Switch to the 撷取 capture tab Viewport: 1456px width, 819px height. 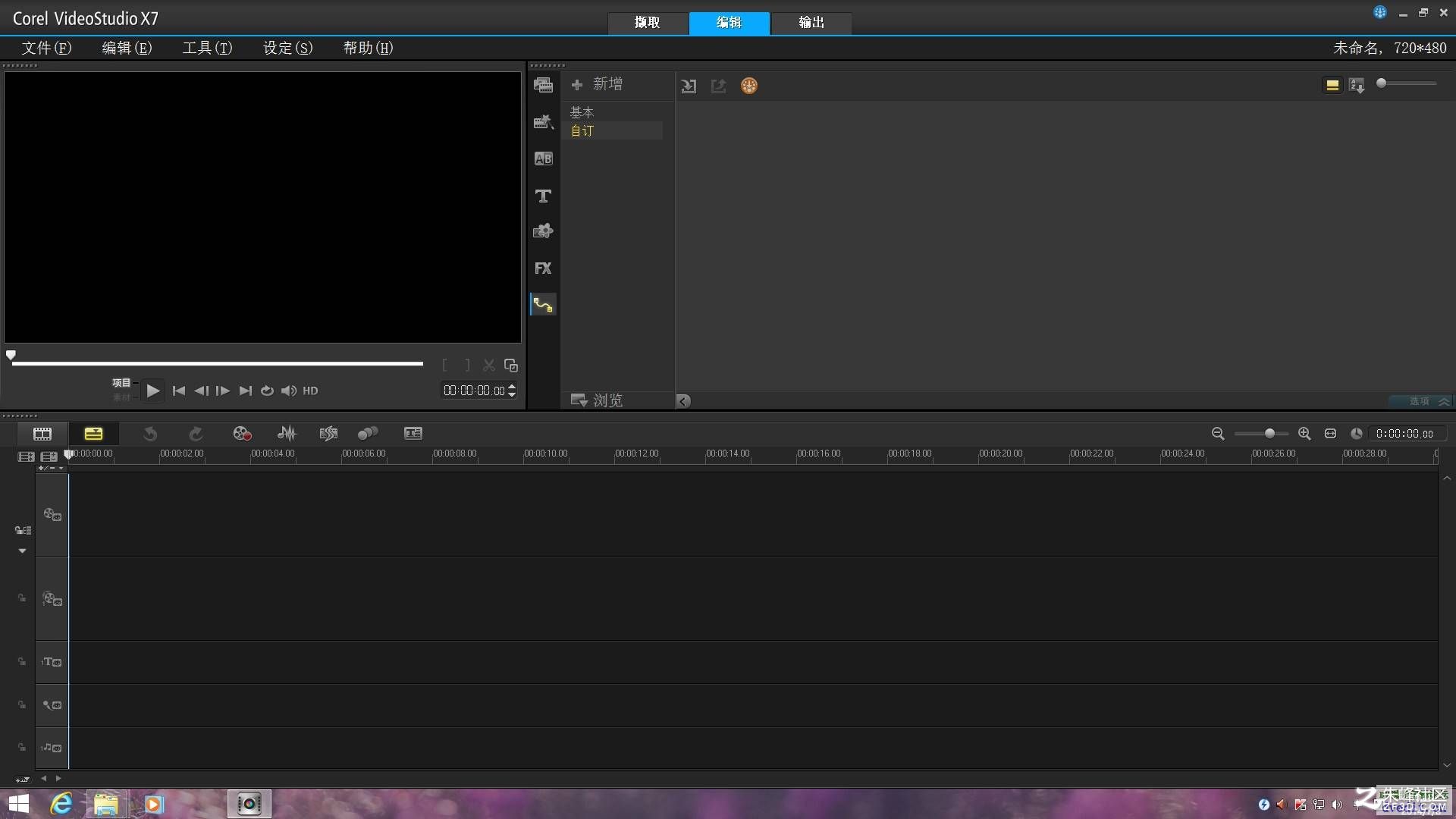pyautogui.click(x=648, y=23)
